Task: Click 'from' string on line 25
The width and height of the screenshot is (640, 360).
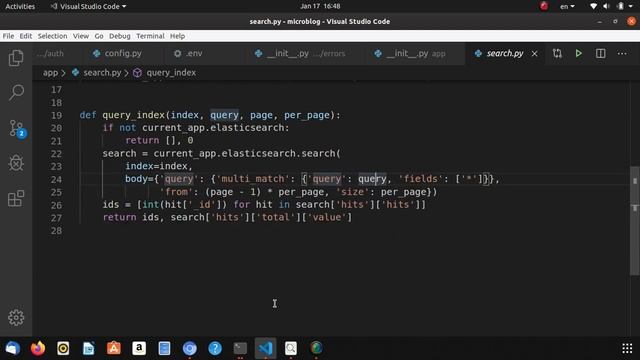Action: click(x=177, y=192)
